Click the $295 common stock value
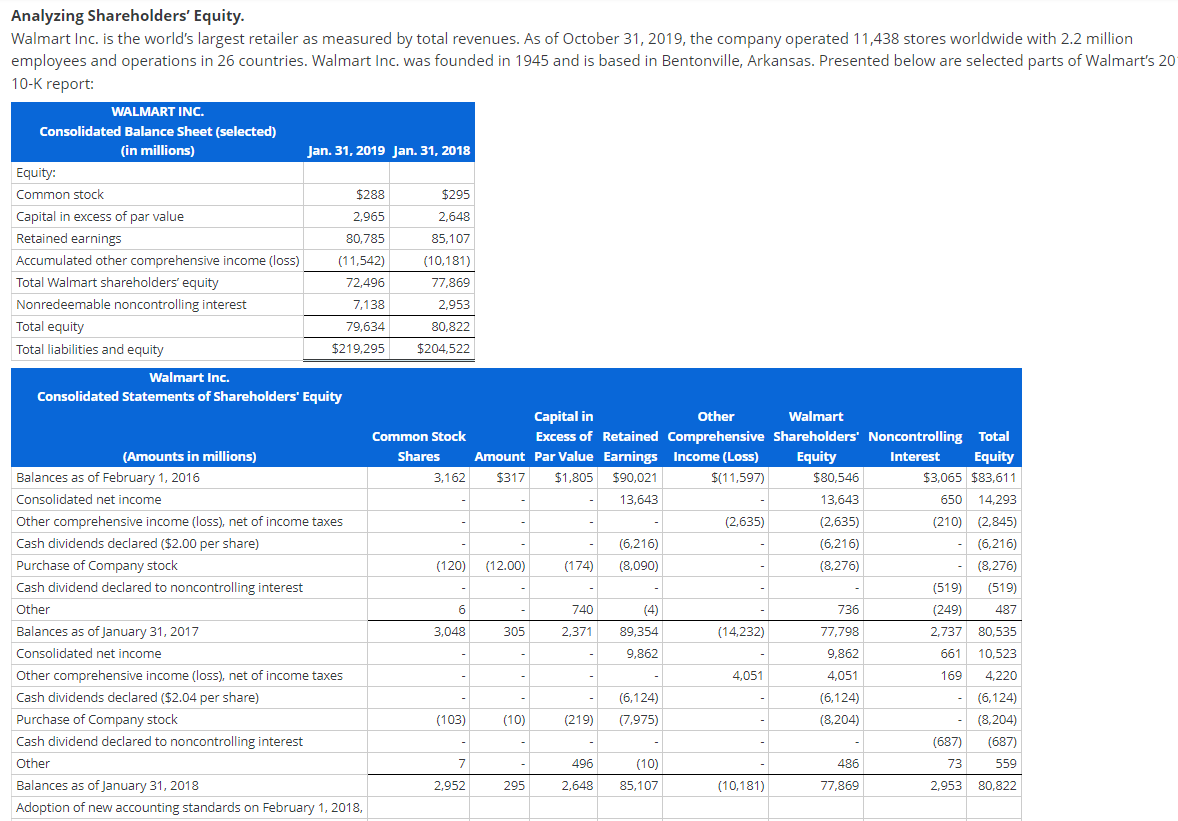The height and width of the screenshot is (821, 1178). 456,195
